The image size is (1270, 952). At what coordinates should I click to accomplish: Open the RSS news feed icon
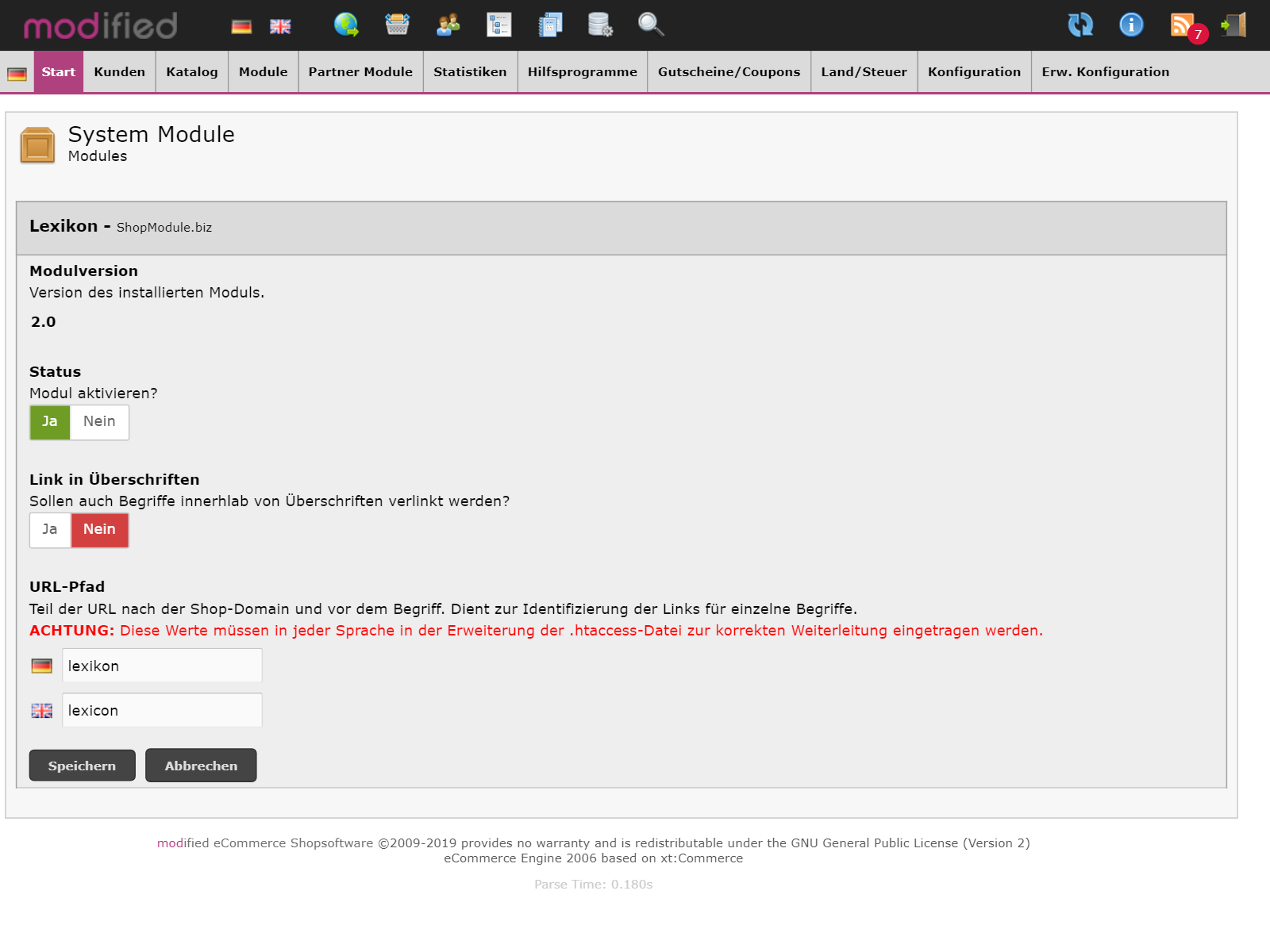[x=1183, y=25]
